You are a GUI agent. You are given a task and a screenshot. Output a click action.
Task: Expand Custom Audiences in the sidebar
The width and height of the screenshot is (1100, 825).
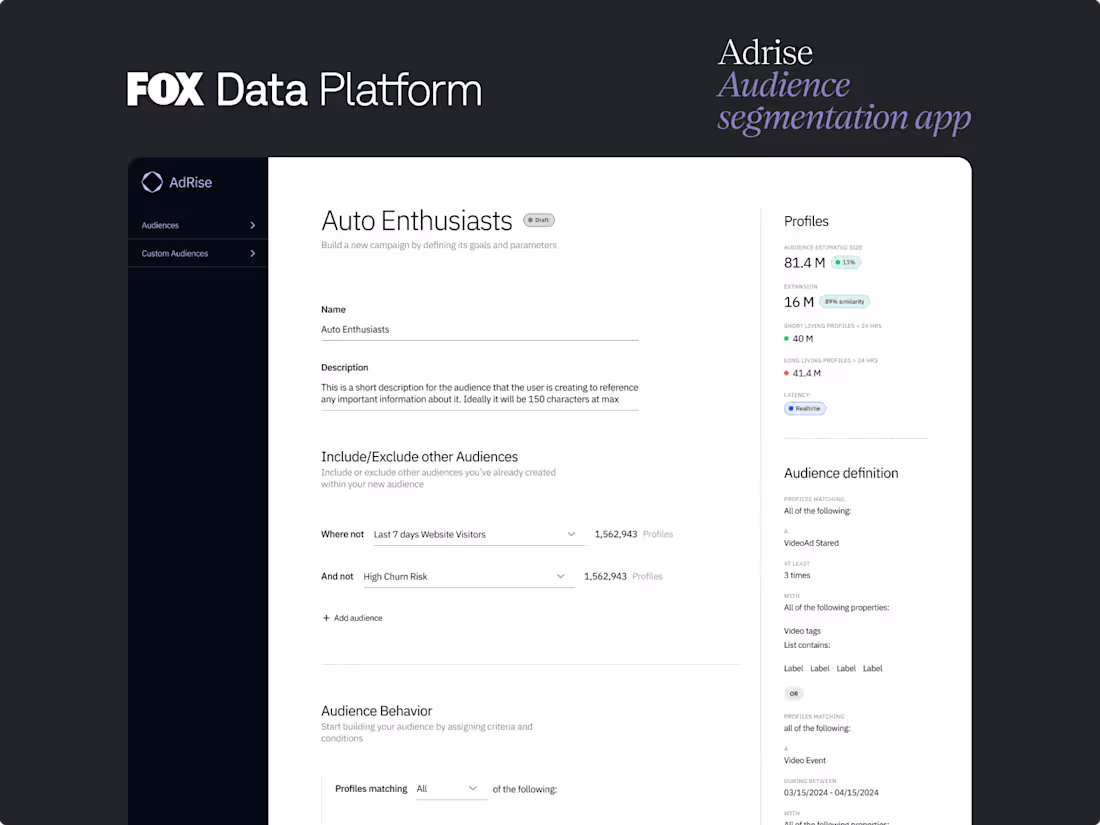[197, 253]
